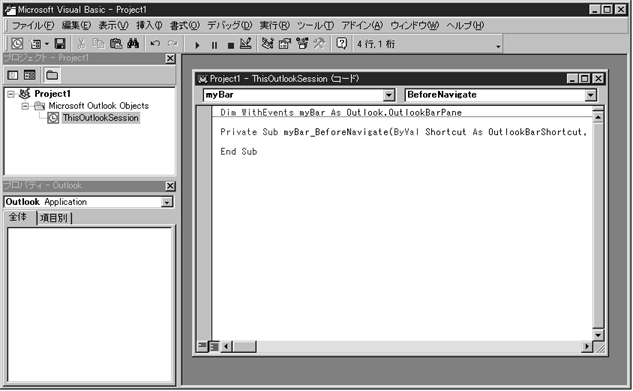The height and width of the screenshot is (391, 633).
Task: Close the プロパティ - Outlook panel
Action: click(170, 186)
